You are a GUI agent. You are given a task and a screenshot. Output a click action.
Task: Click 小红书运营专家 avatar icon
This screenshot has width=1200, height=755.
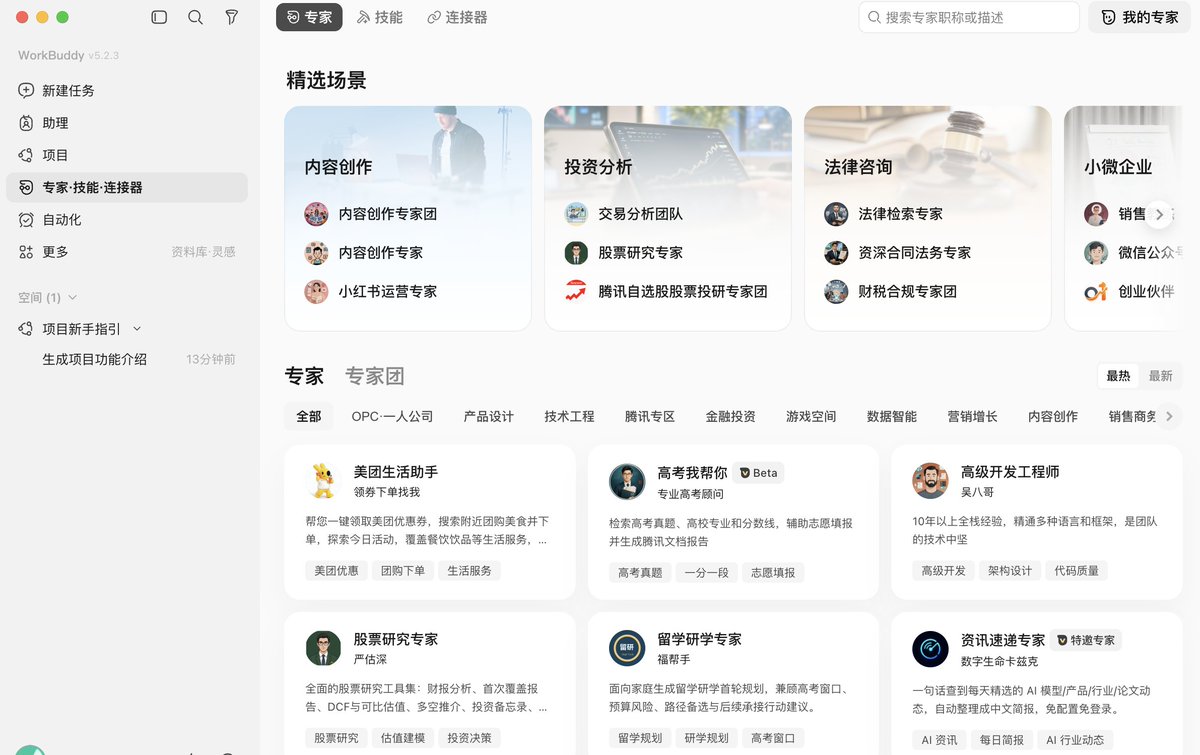pyautogui.click(x=316, y=292)
